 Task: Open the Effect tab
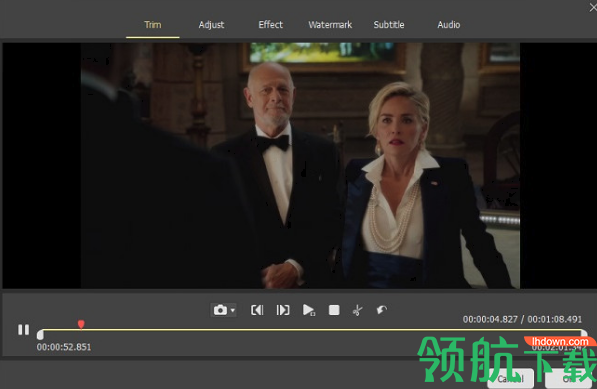pyautogui.click(x=270, y=25)
